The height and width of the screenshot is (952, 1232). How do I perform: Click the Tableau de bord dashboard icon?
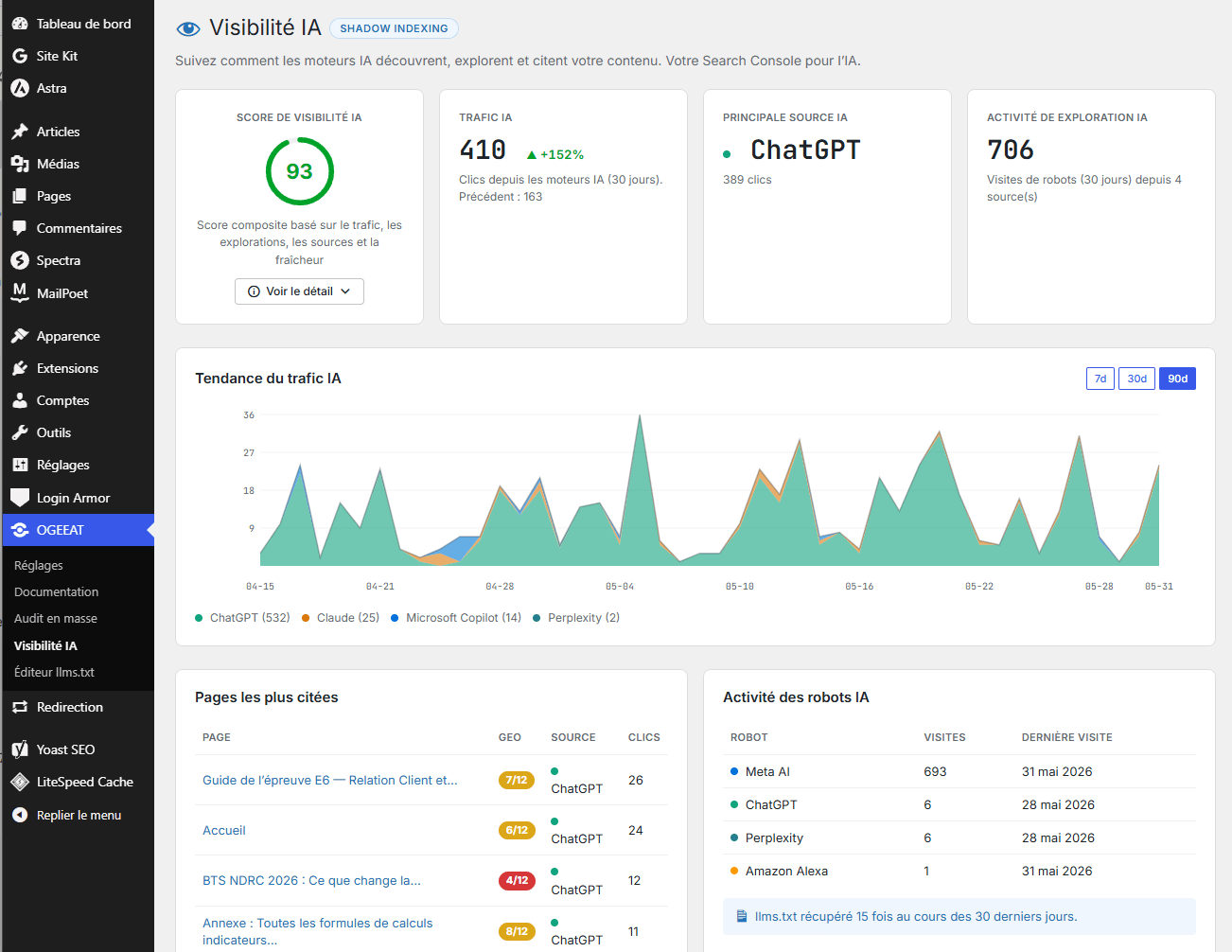click(x=20, y=24)
